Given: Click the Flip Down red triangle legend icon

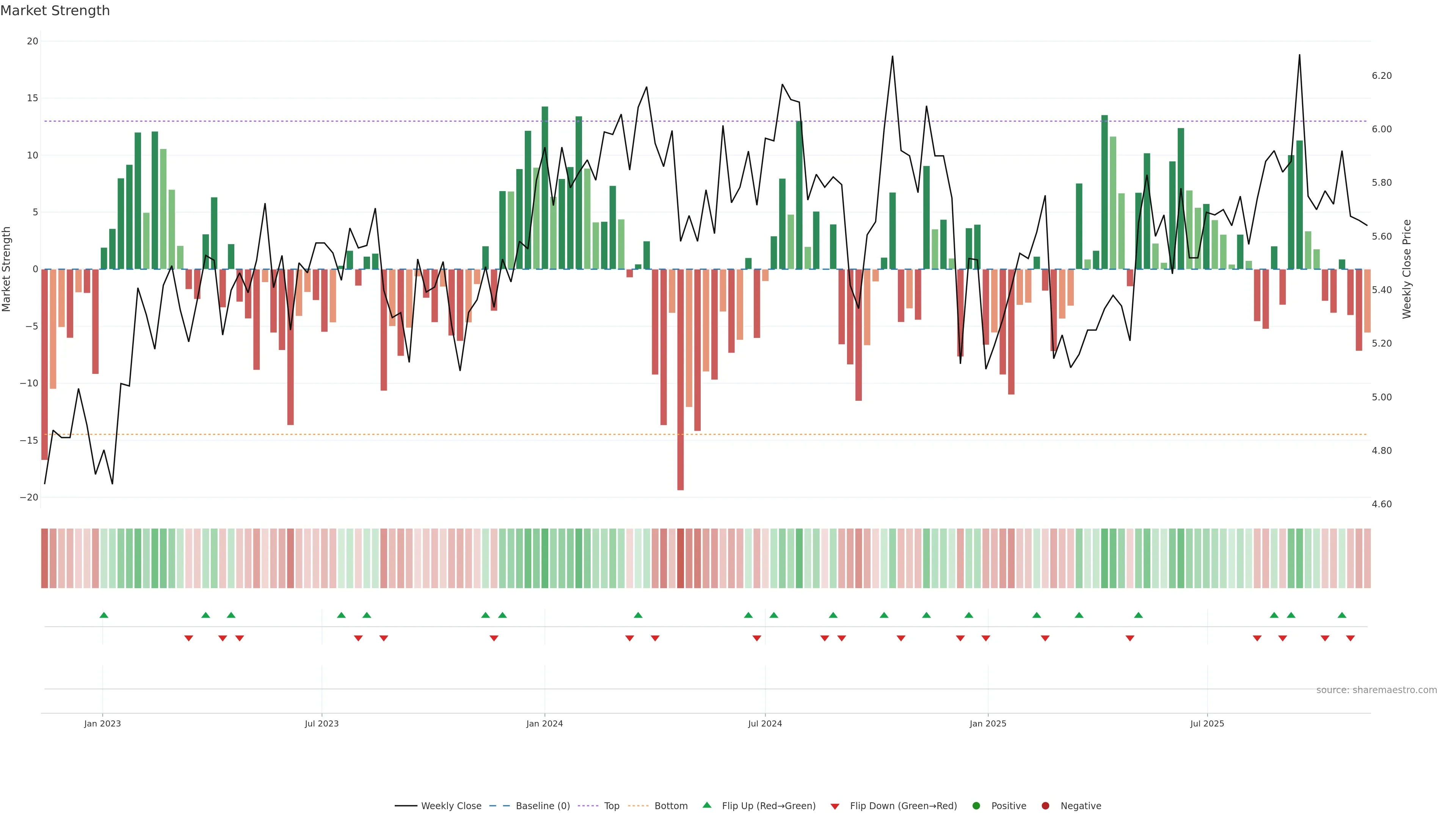Looking at the screenshot, I should coord(835,806).
